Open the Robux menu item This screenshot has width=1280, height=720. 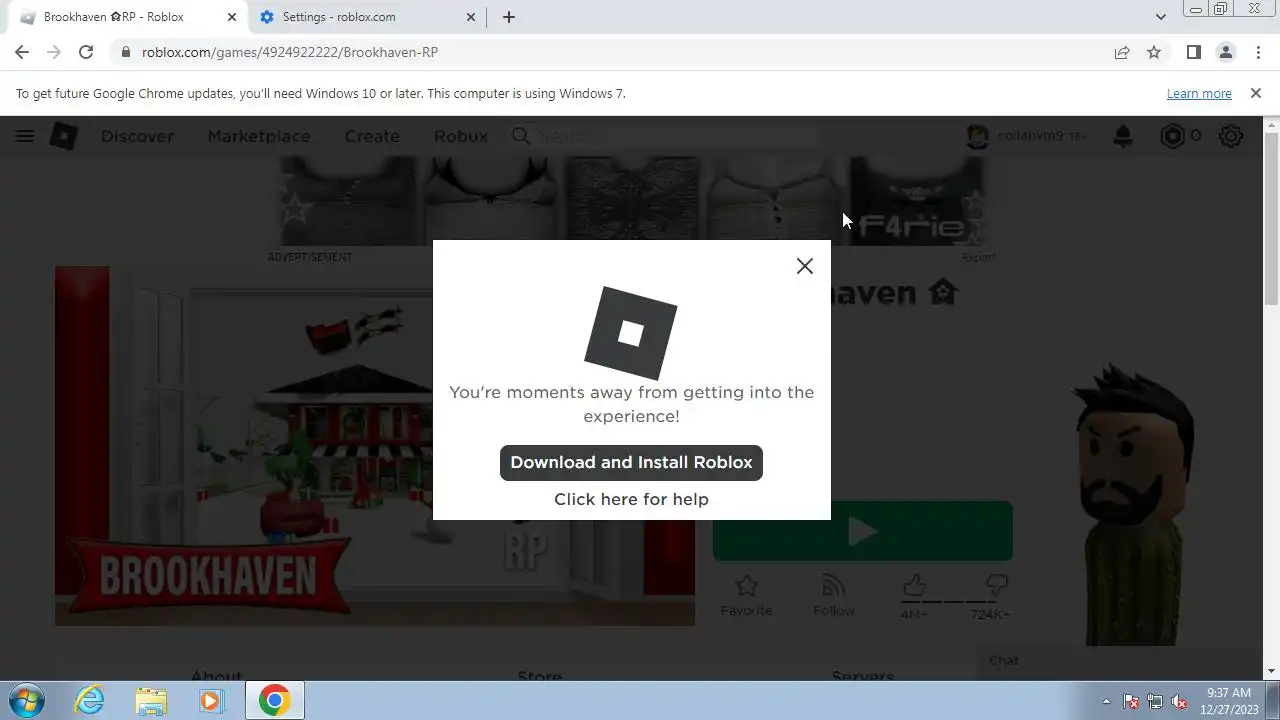(x=461, y=136)
